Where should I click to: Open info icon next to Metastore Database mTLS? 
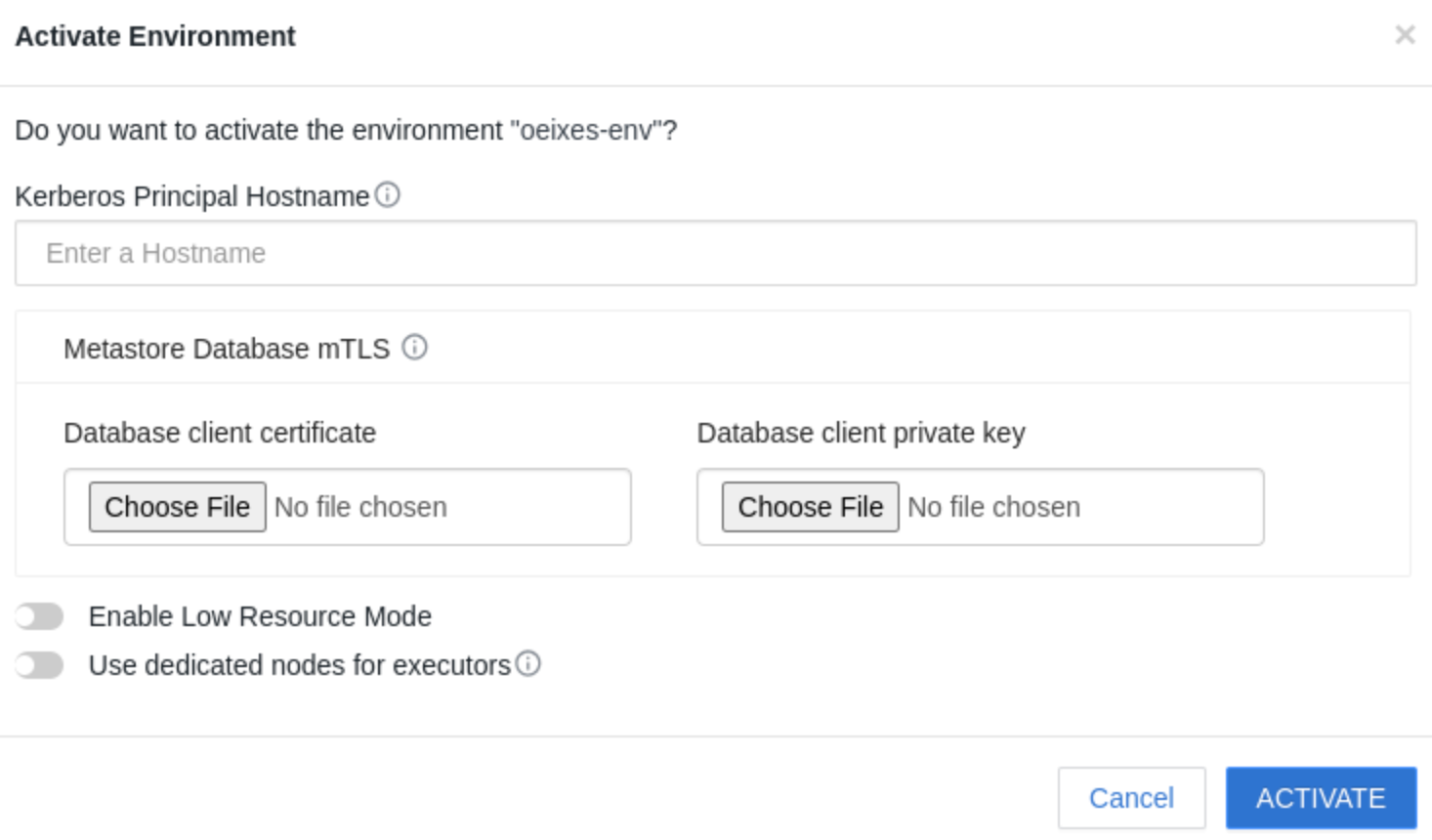[x=414, y=348]
